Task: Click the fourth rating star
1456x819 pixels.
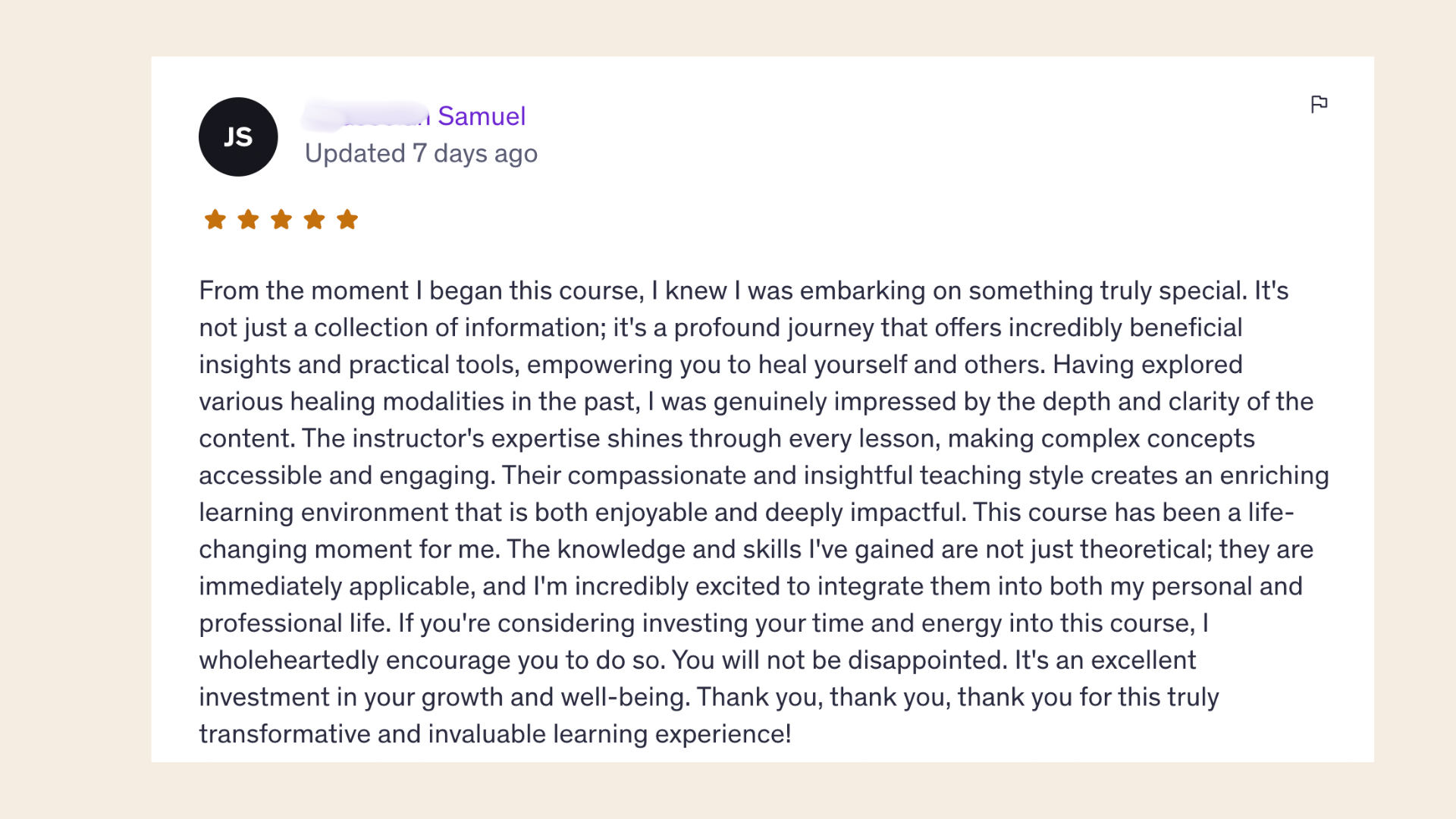Action: (314, 220)
